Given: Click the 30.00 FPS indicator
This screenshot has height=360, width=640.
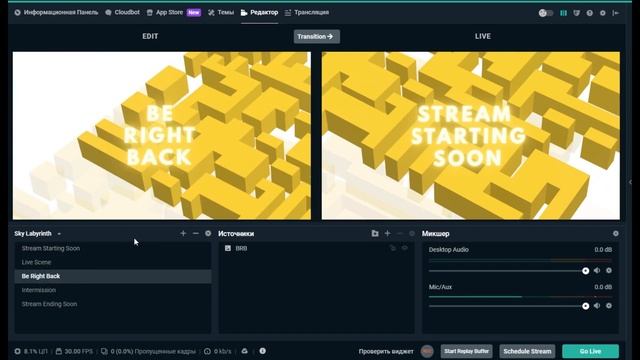Looking at the screenshot, I should 74,351.
